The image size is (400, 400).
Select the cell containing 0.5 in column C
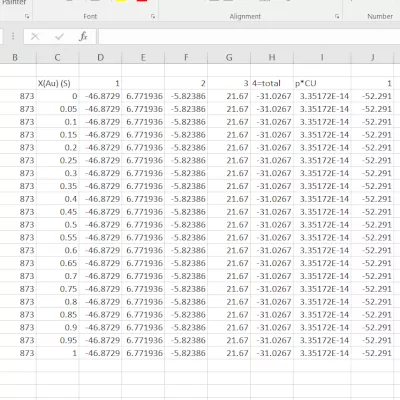58,225
